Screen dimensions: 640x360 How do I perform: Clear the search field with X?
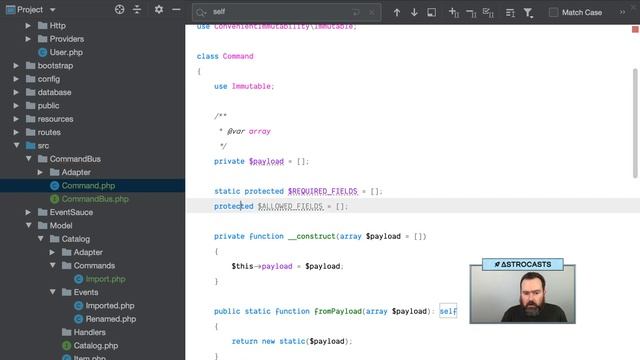click(371, 12)
